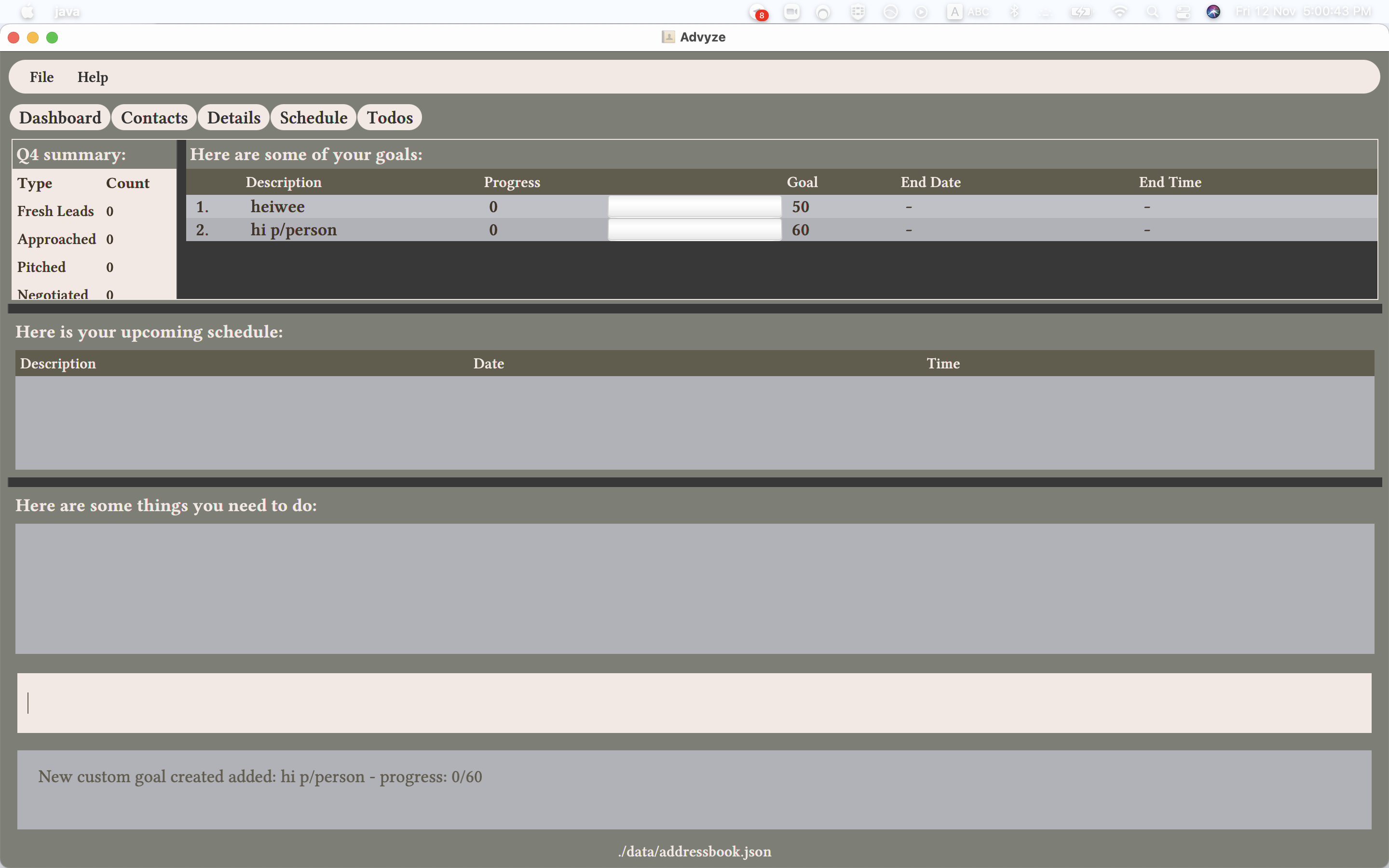This screenshot has width=1389, height=868.
Task: Open the Siri icon in menu bar
Action: pyautogui.click(x=1213, y=12)
